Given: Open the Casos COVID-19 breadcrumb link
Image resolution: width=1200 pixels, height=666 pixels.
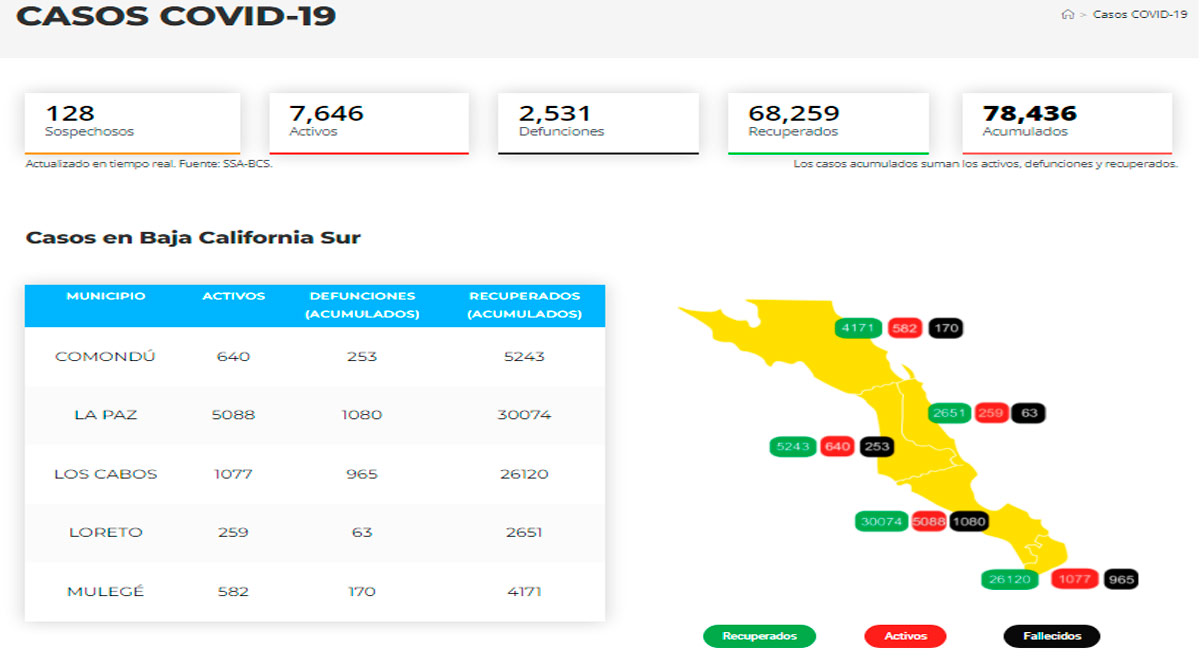Looking at the screenshot, I should 1140,15.
